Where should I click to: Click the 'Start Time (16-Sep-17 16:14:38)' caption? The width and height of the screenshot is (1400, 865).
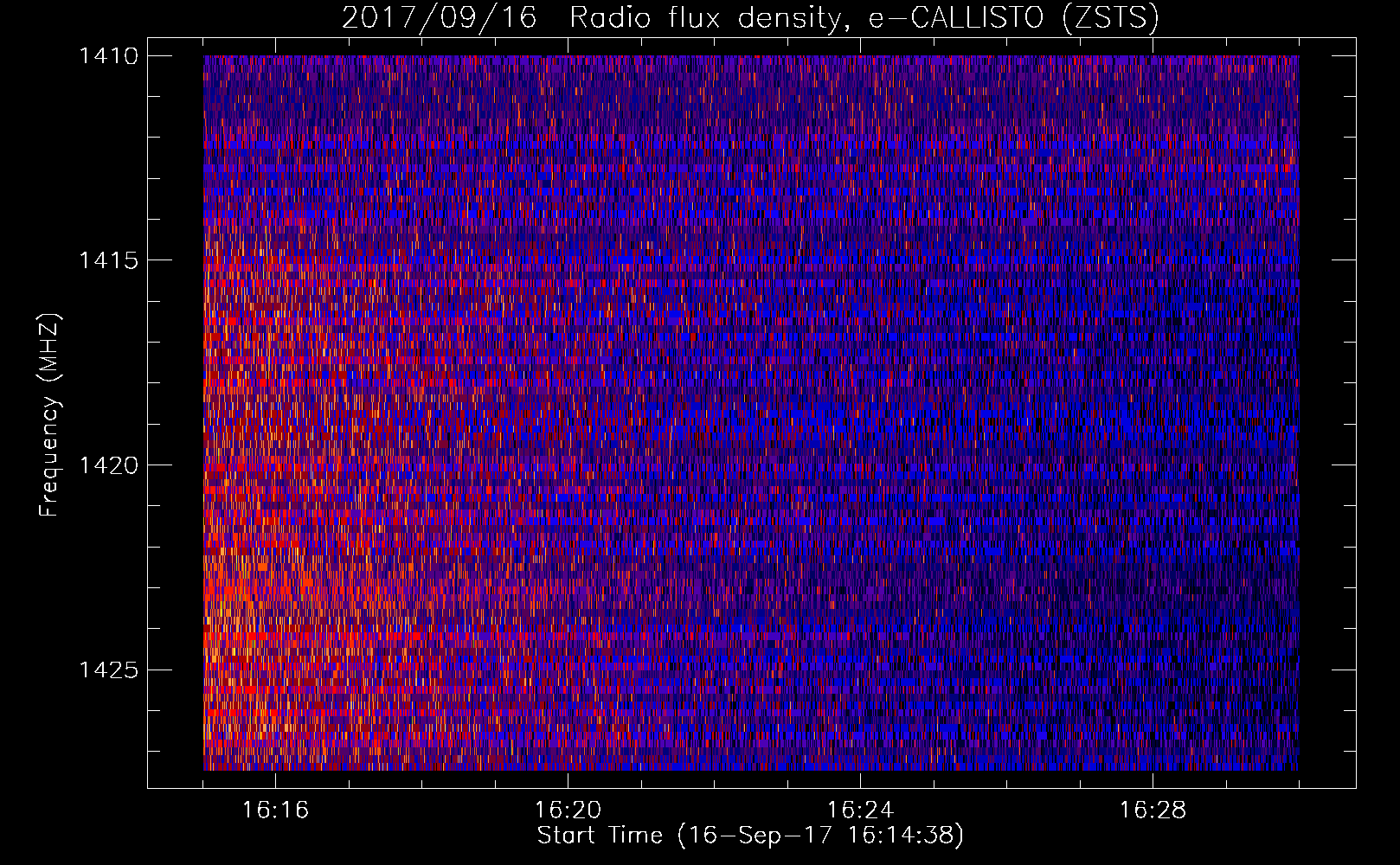click(750, 836)
